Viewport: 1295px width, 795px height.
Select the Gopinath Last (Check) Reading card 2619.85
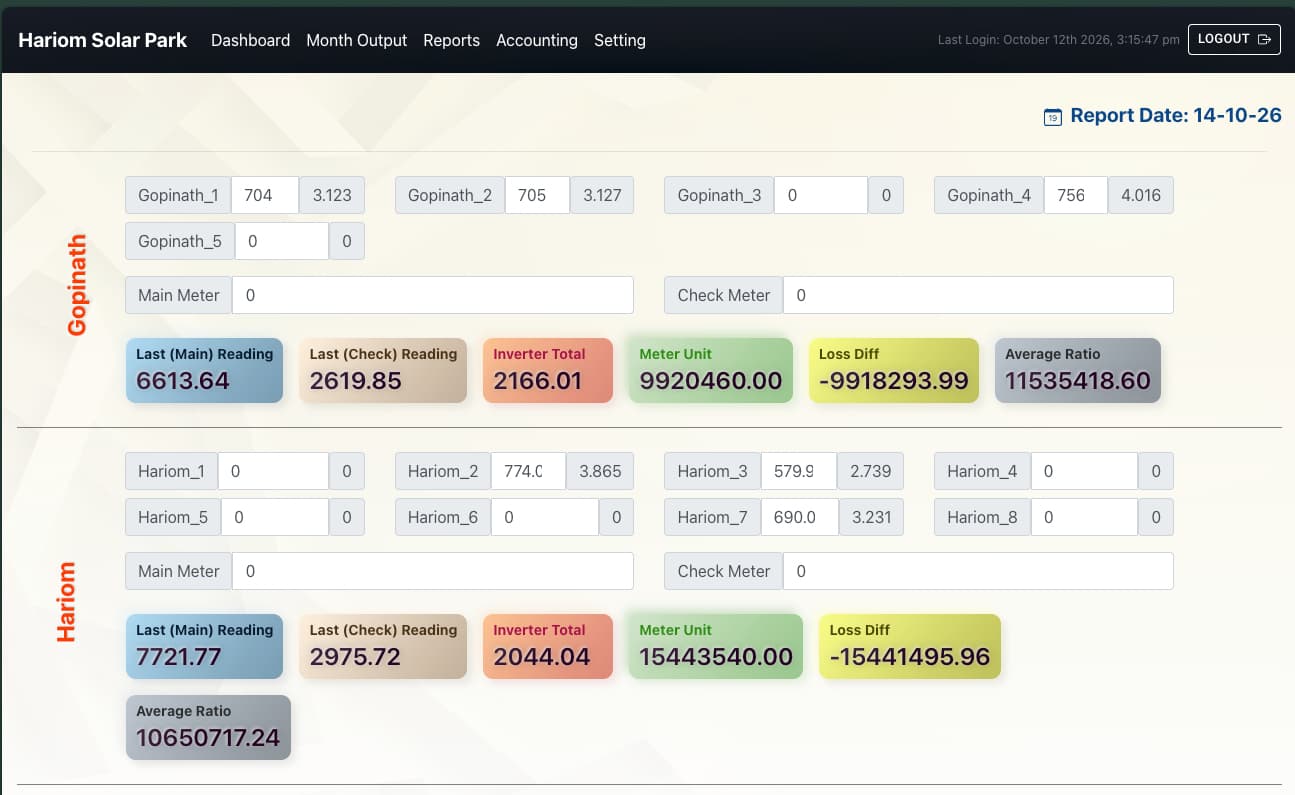[x=383, y=370]
